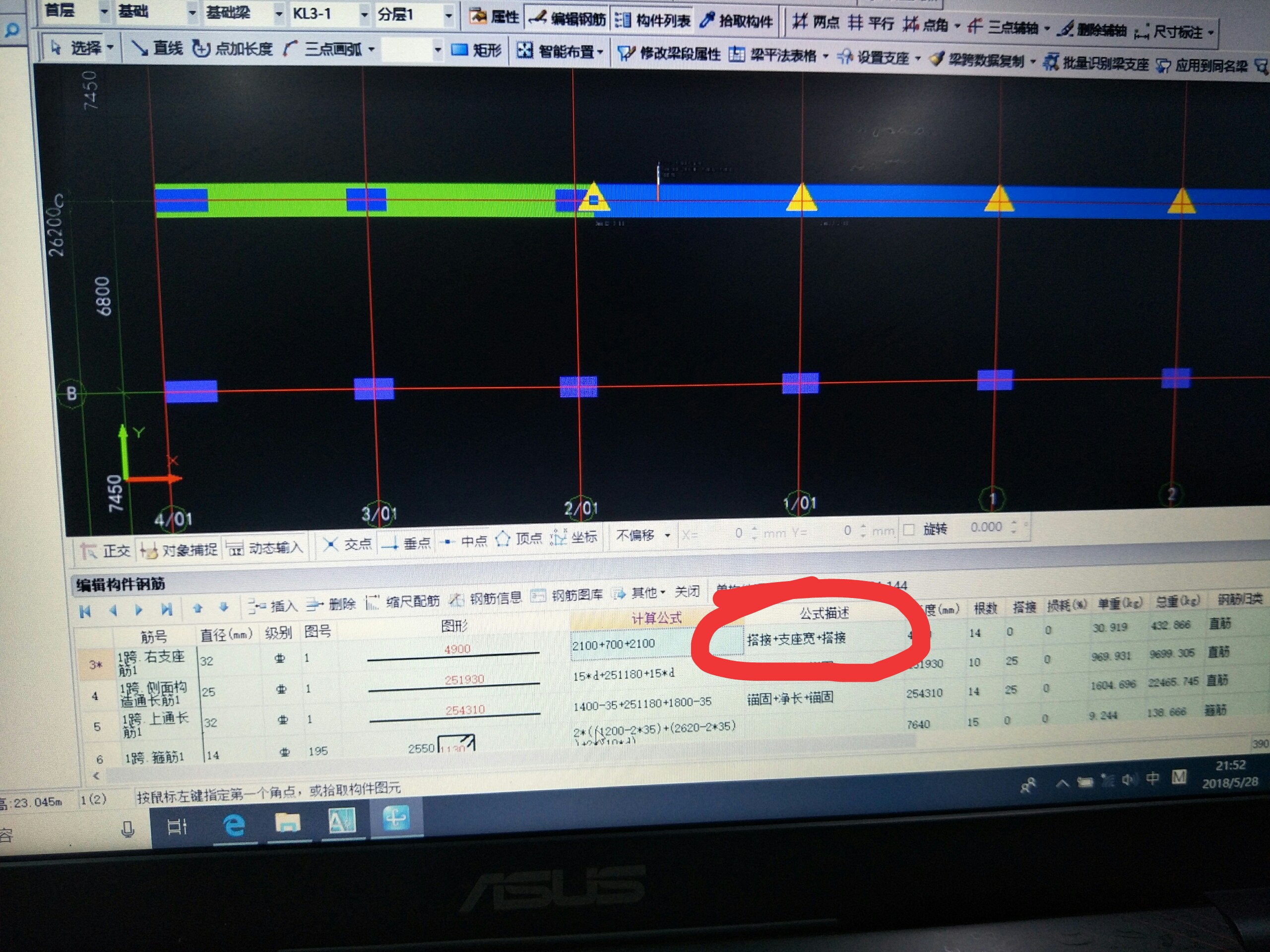Click the Task View taskbar button
Screen dimensions: 1270x952
coord(178,827)
